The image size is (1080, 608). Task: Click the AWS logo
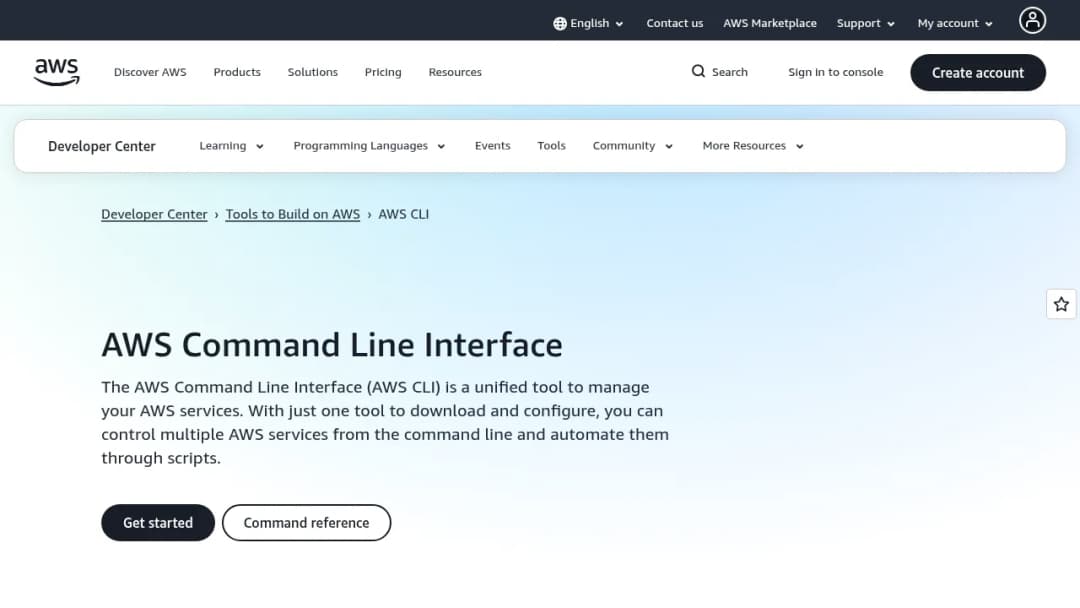tap(56, 72)
